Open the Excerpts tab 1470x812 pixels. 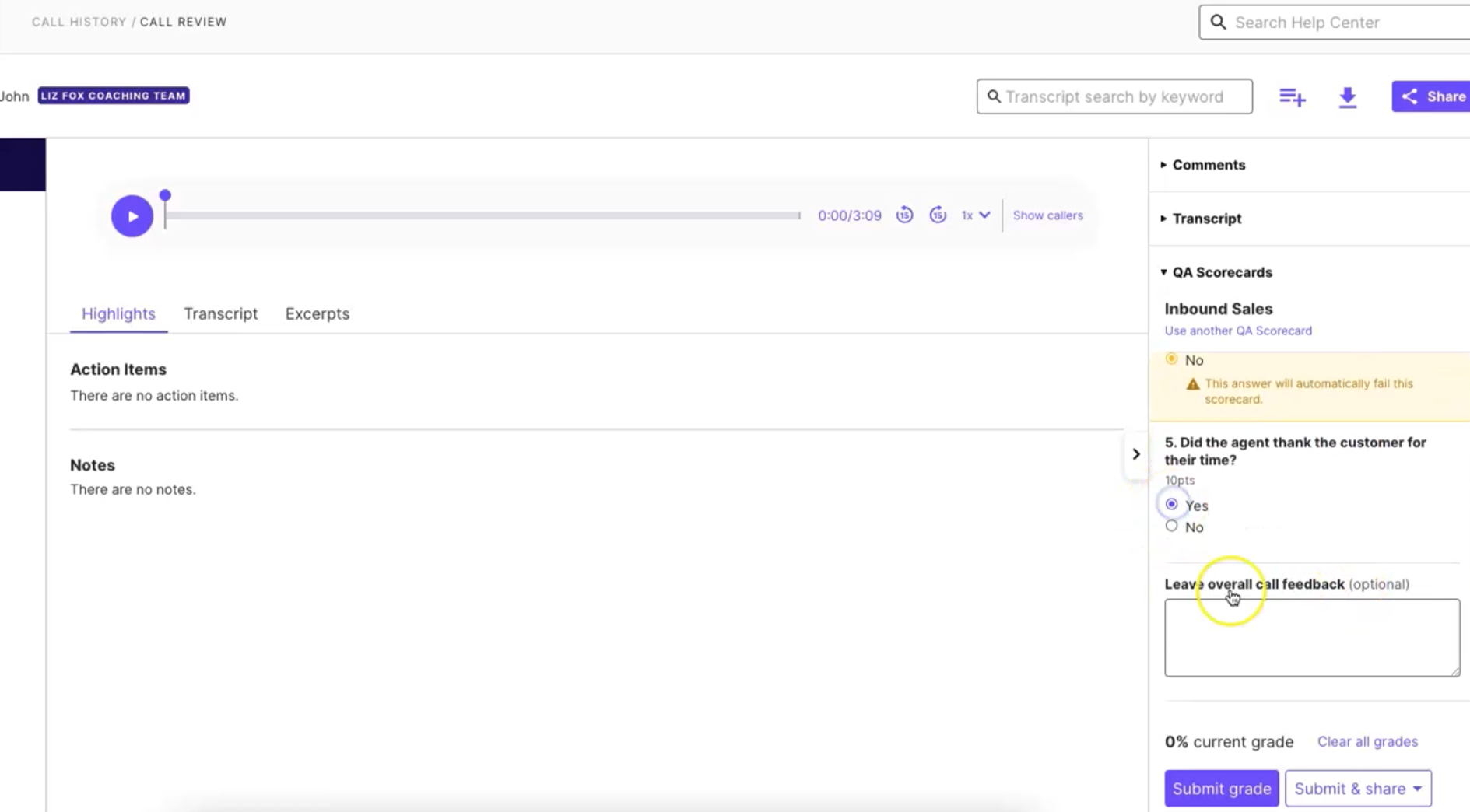(x=318, y=313)
